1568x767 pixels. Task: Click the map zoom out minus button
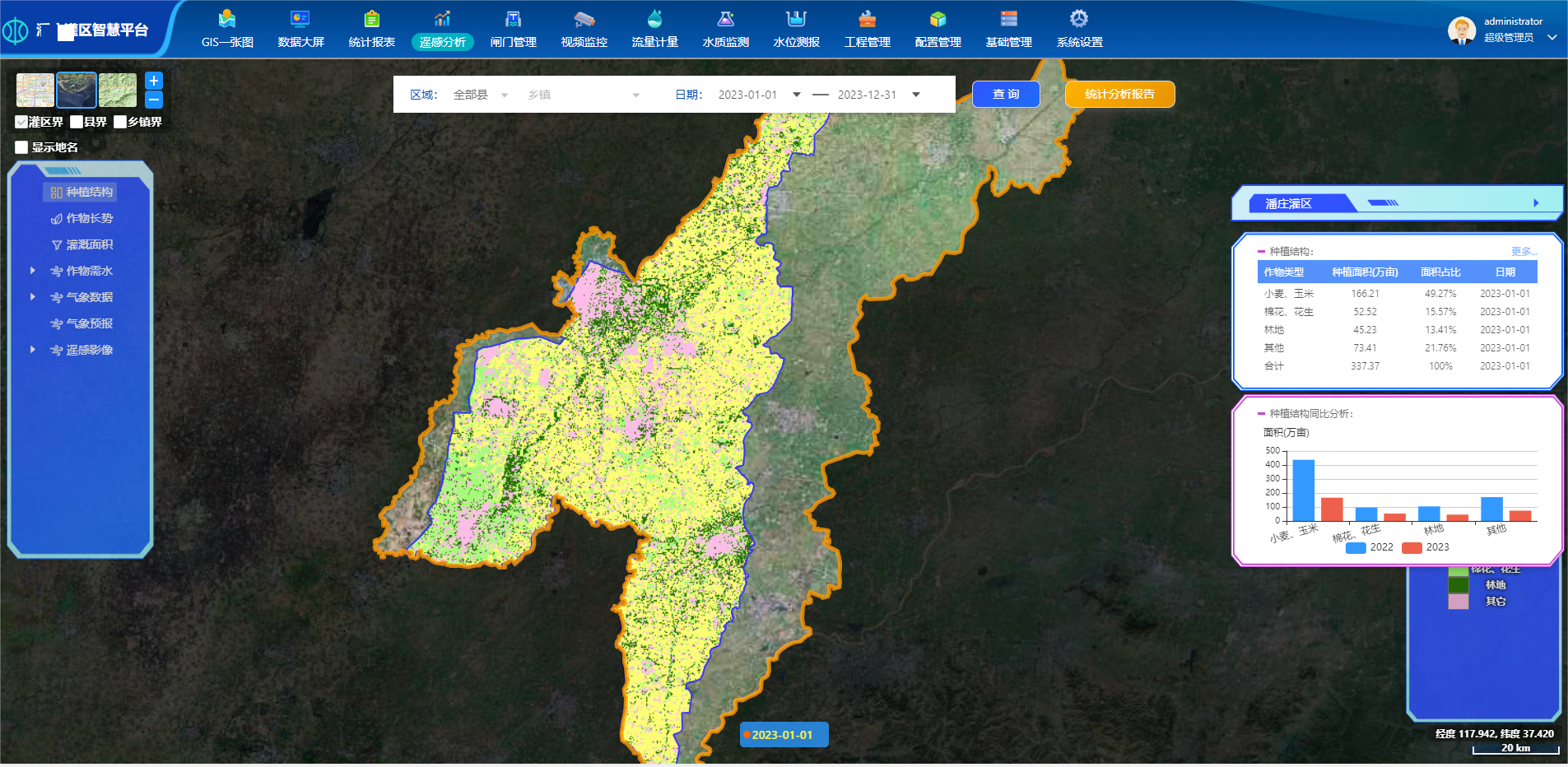154,100
